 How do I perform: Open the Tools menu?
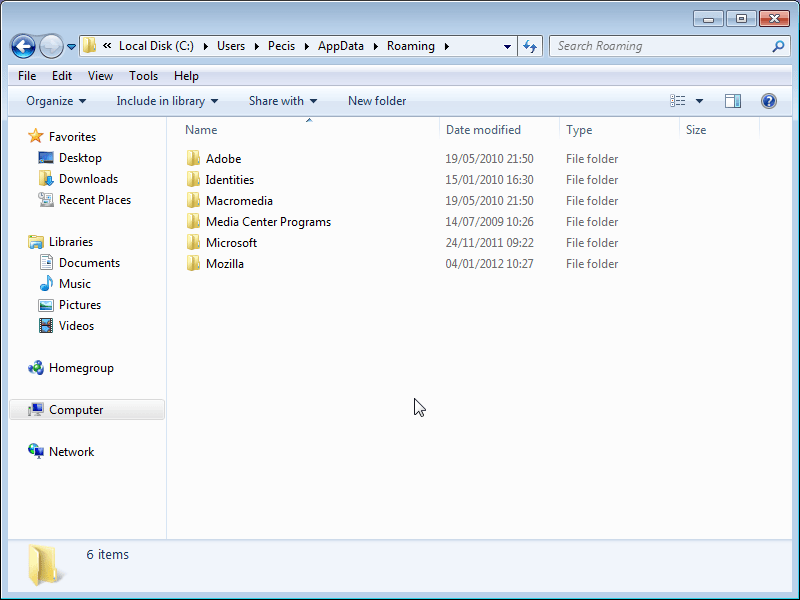143,76
